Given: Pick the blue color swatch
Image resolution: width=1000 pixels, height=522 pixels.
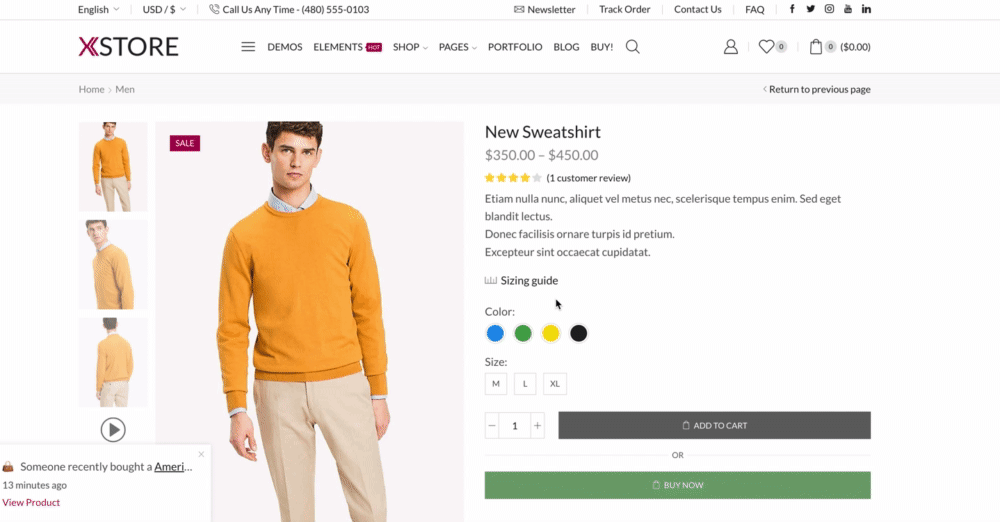Looking at the screenshot, I should pyautogui.click(x=495, y=334).
